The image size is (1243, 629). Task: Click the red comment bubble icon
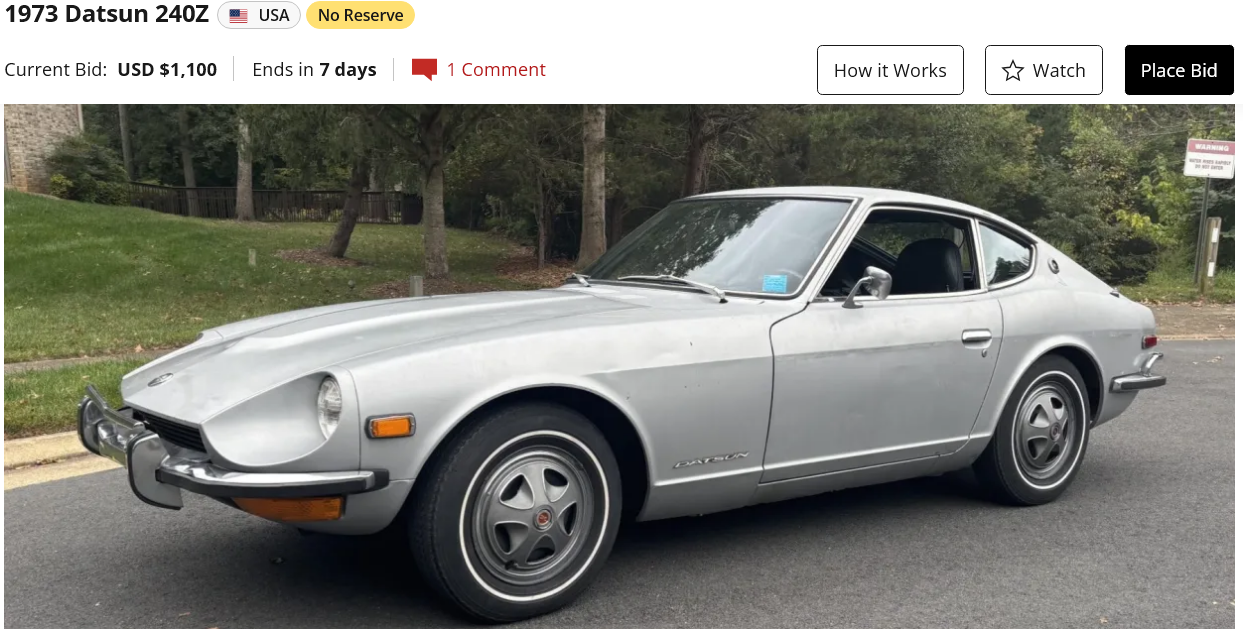click(x=424, y=70)
